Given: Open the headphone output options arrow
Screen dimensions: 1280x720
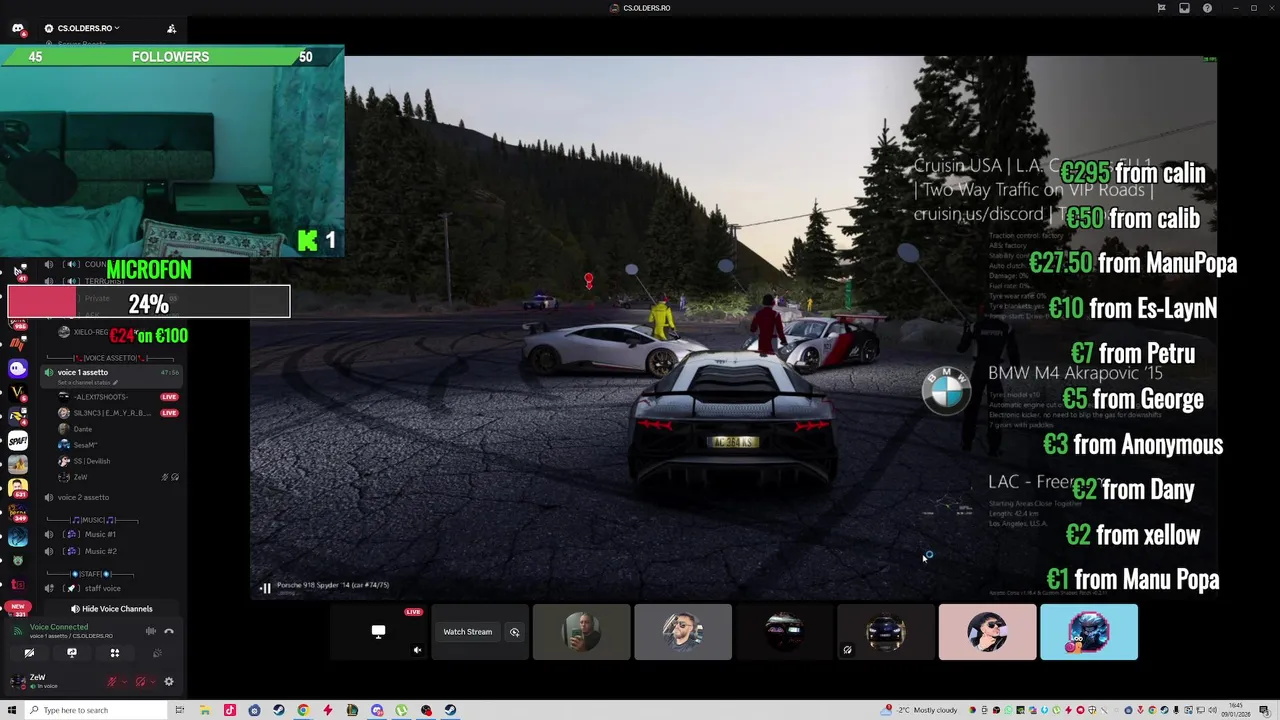Looking at the screenshot, I should 152,682.
